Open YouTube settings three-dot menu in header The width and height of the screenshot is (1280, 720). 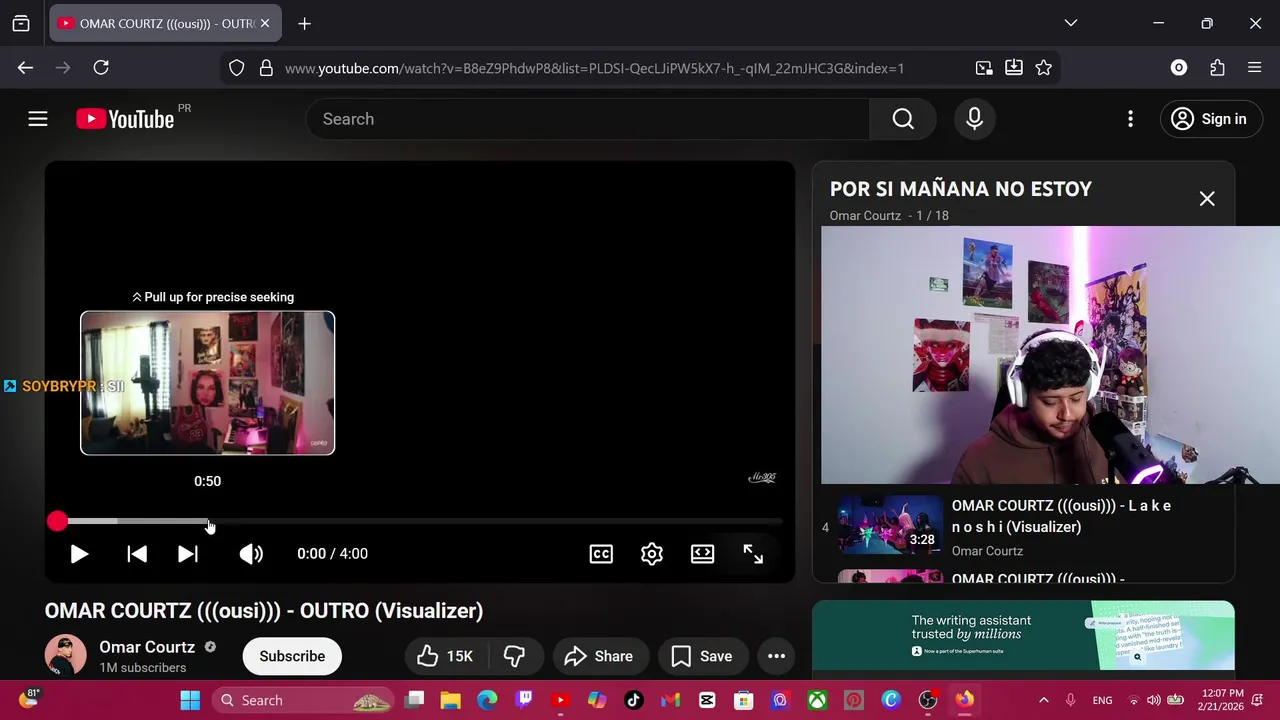1130,119
